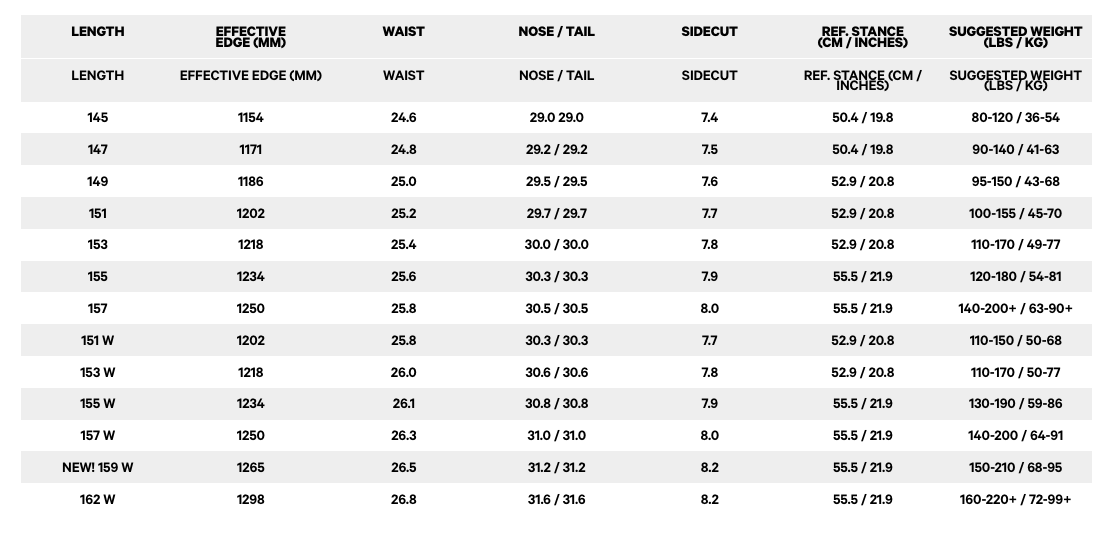Viewport: 1117px width, 538px height.
Task: Click waist value 24.6
Action: (403, 118)
